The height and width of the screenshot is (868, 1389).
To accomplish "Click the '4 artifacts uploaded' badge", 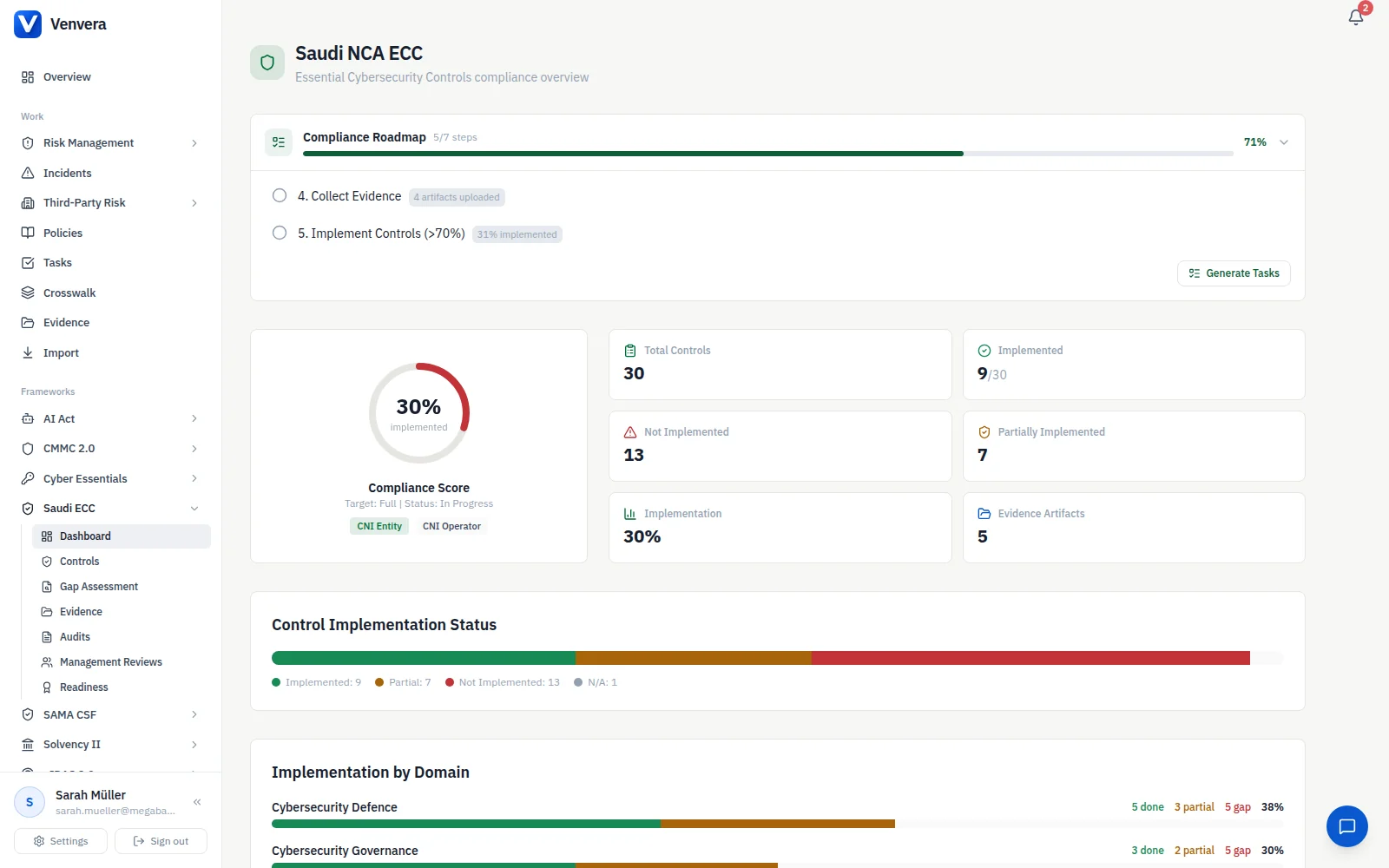I will coord(457,197).
